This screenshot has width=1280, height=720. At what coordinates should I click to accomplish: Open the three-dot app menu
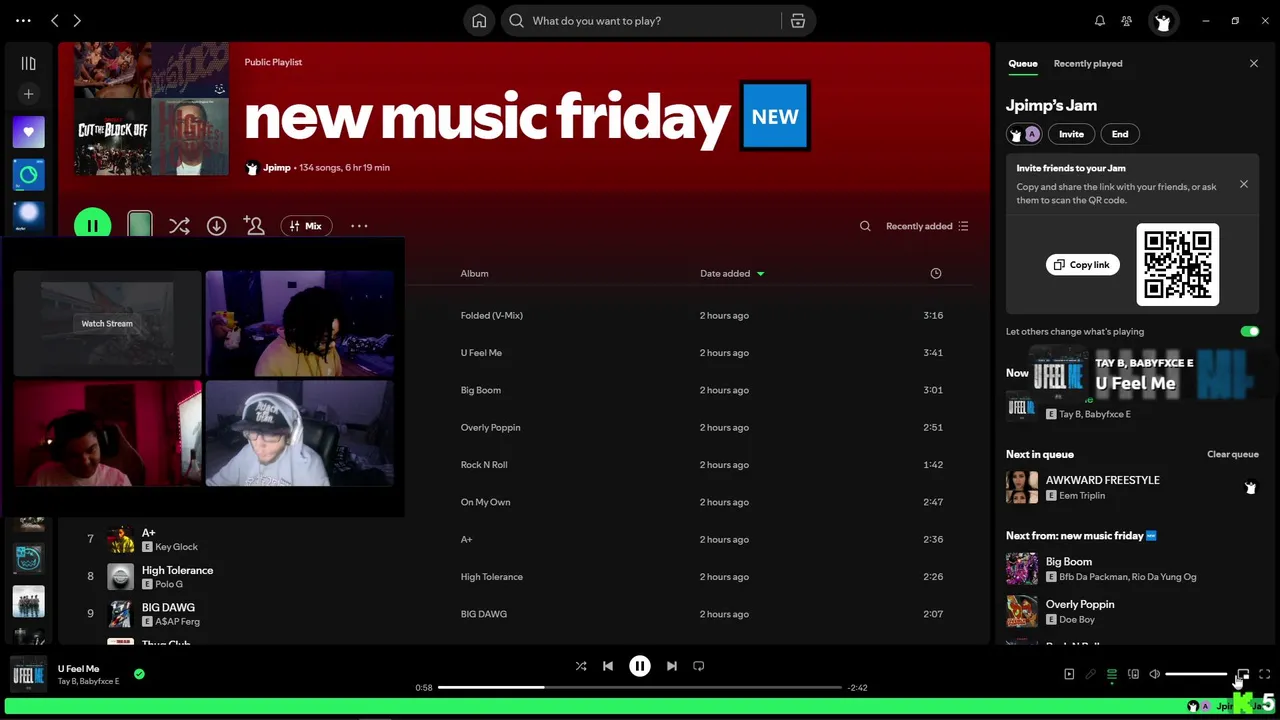23,20
